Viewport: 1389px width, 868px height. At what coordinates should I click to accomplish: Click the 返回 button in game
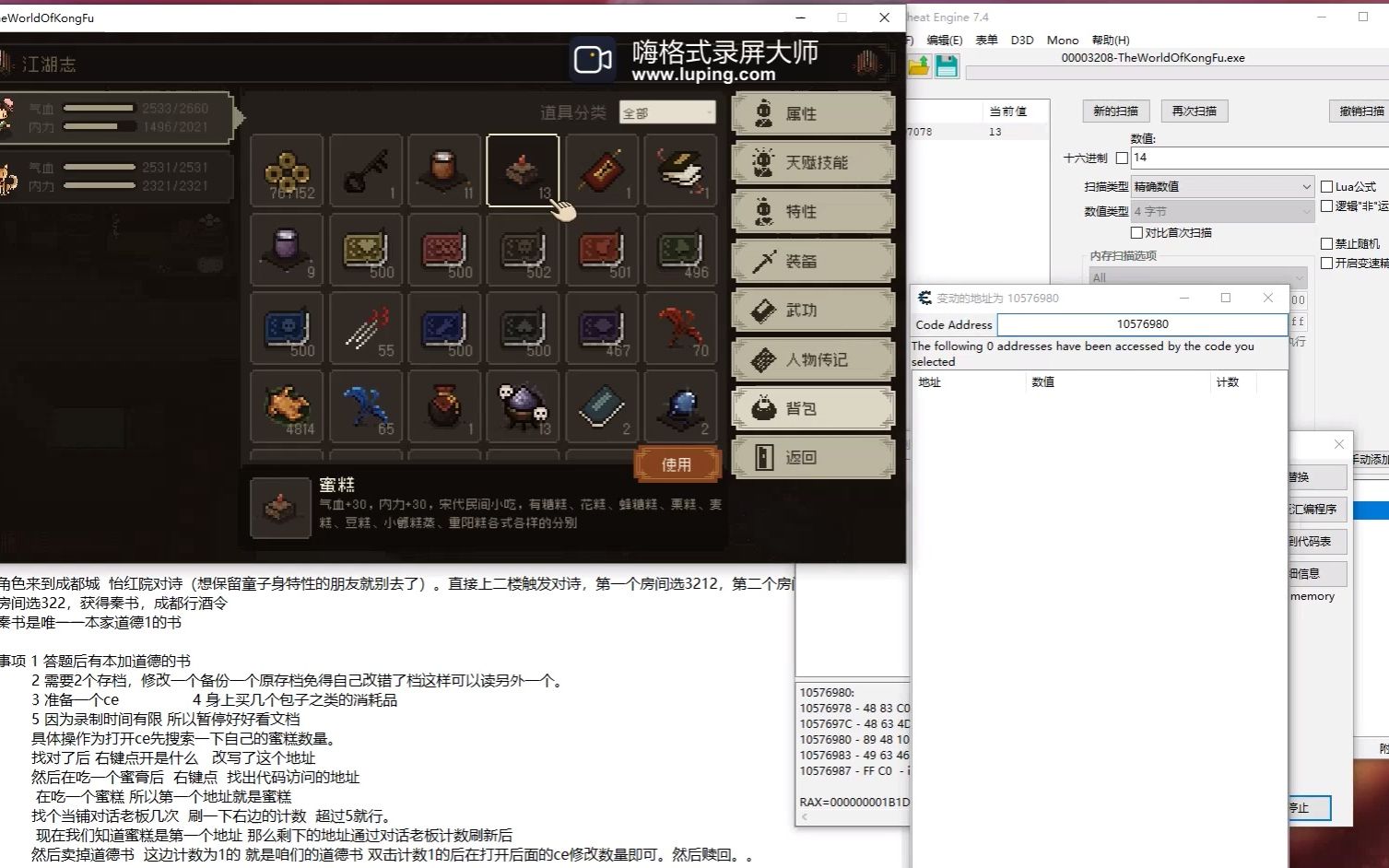pos(813,457)
